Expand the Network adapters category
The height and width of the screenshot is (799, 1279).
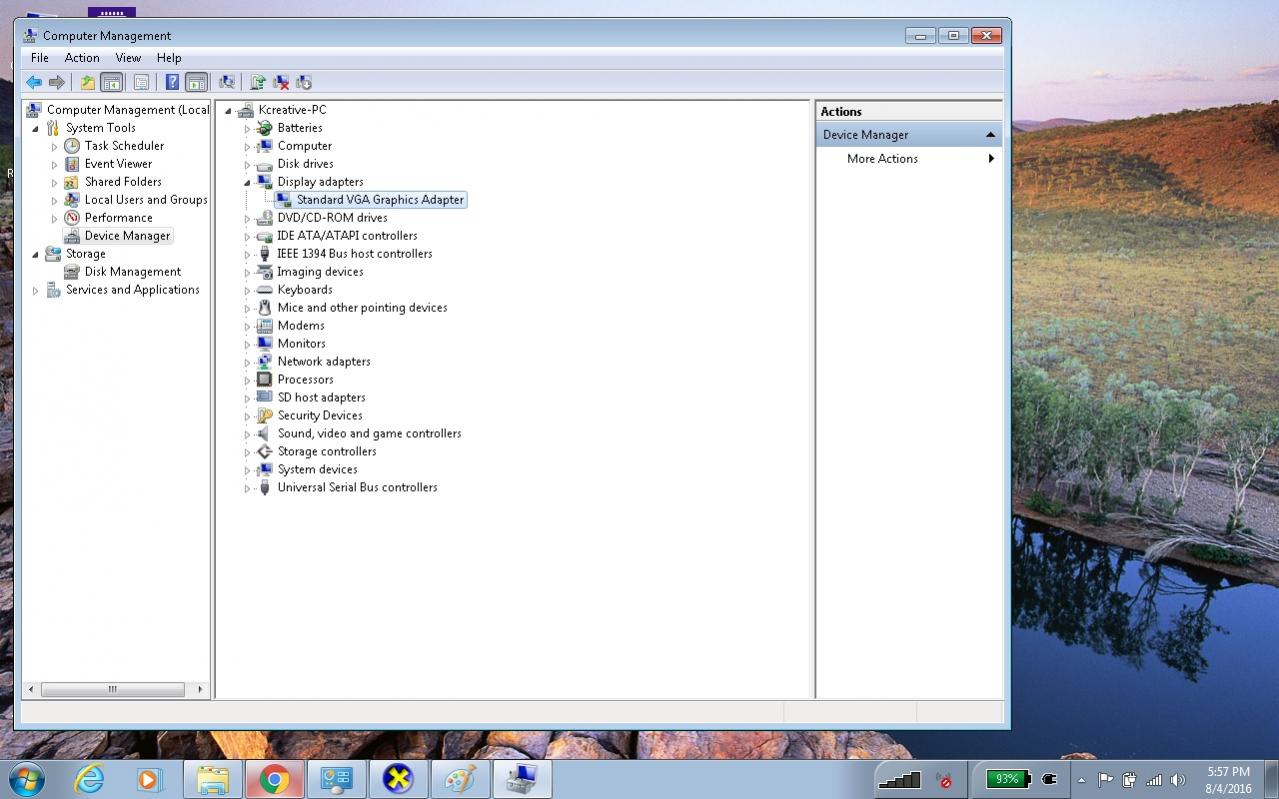pos(247,362)
